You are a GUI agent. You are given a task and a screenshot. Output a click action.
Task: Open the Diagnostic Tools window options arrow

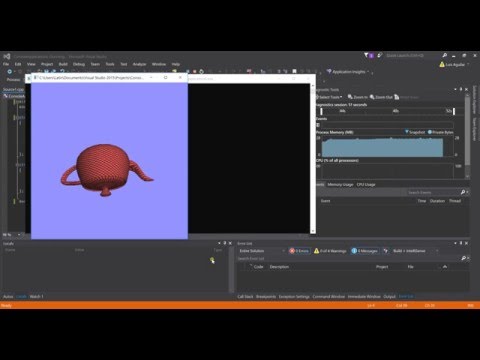point(455,89)
